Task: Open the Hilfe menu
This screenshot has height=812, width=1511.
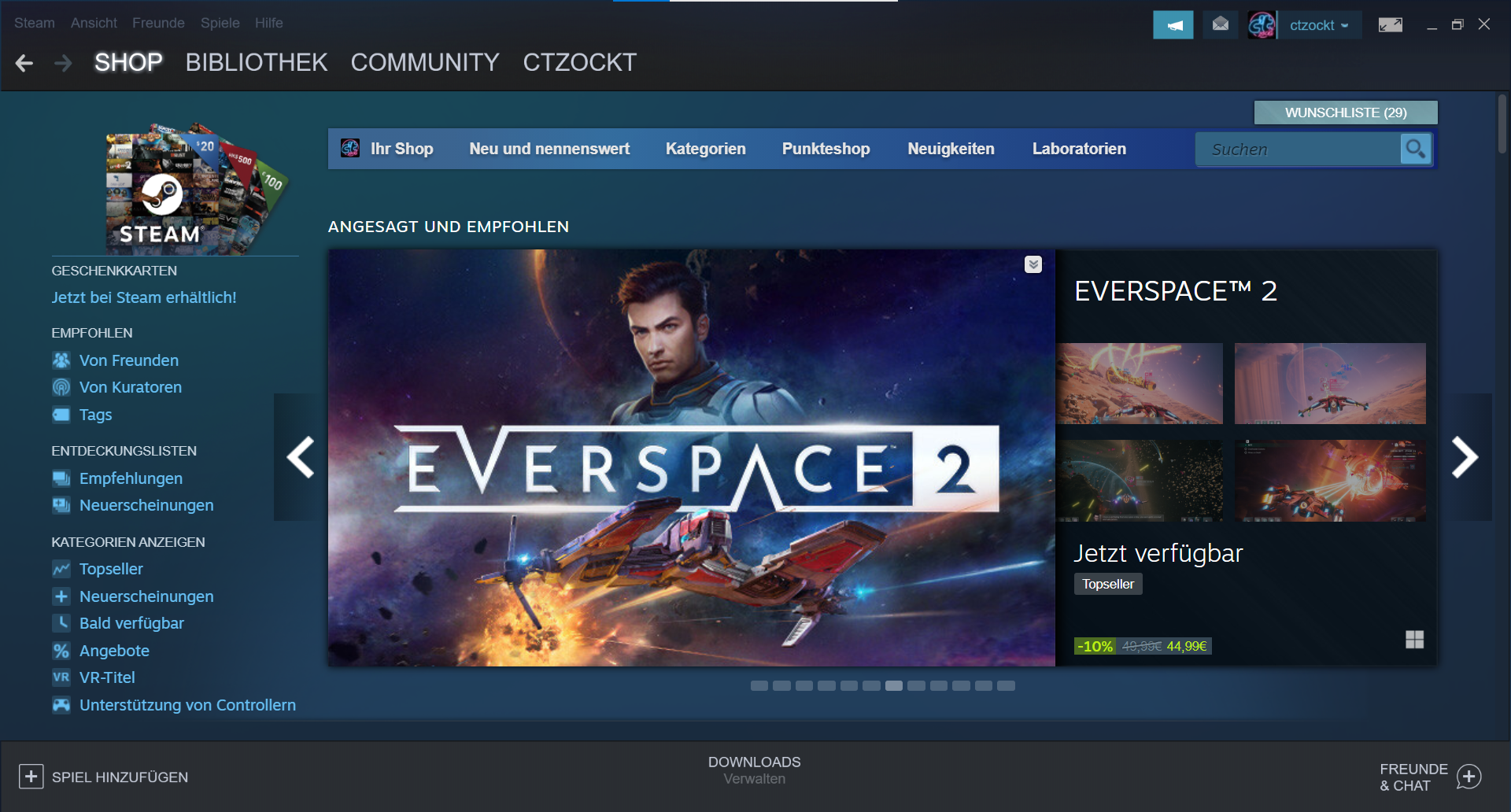Action: coord(268,23)
